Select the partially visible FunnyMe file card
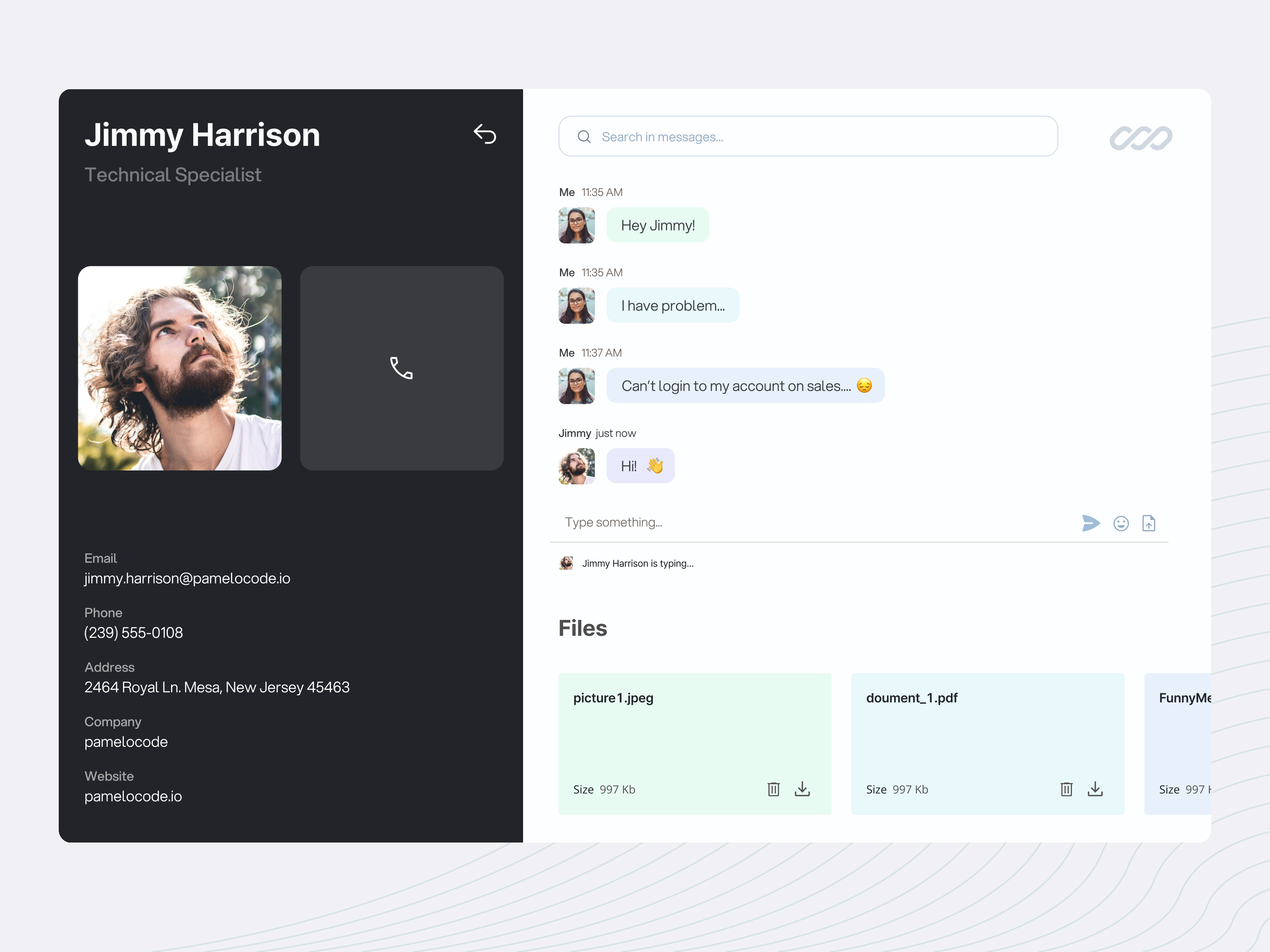This screenshot has width=1270, height=952. (1178, 743)
